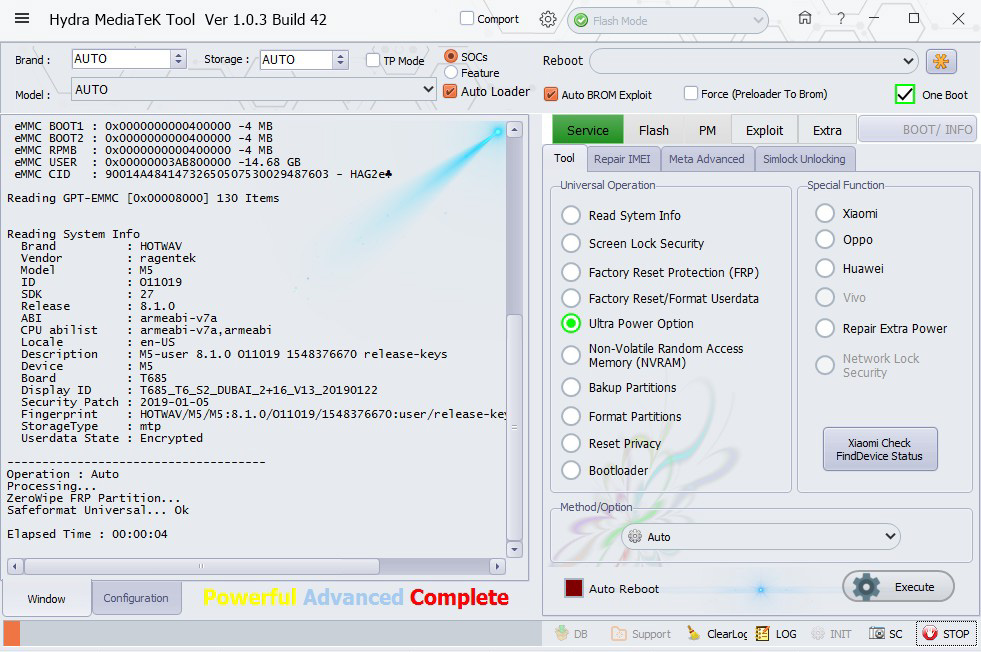
Task: Select Reset Privacy option
Action: click(571, 443)
